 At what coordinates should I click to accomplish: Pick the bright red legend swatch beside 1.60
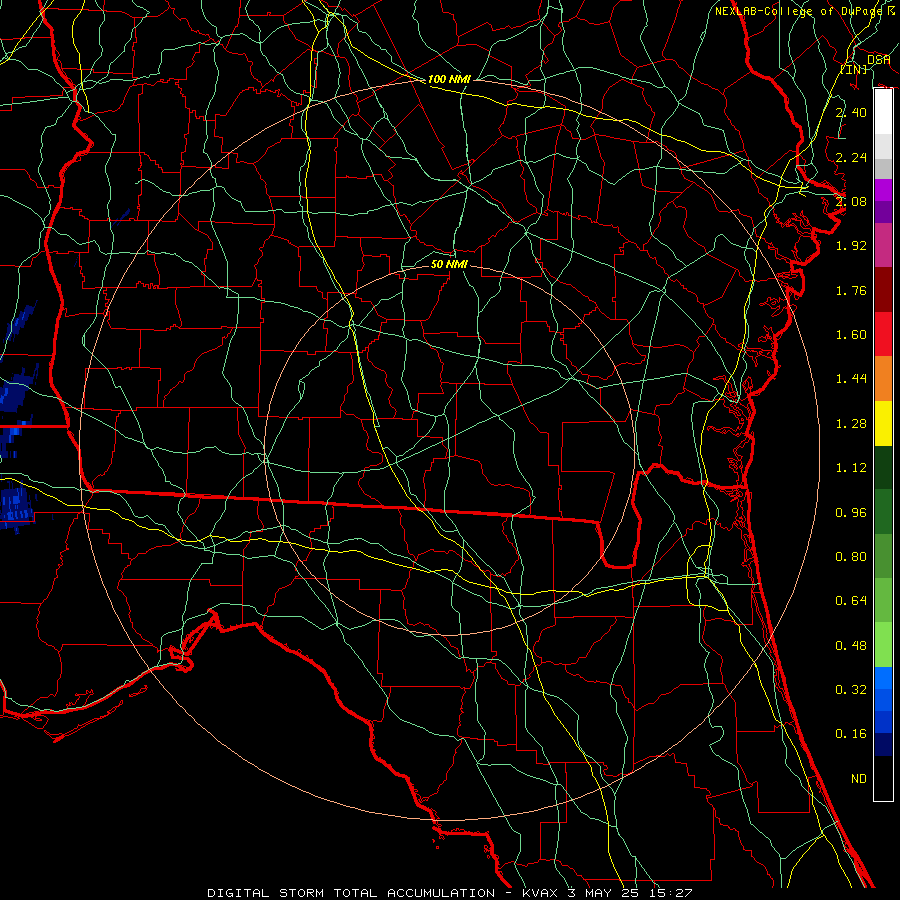coord(883,334)
